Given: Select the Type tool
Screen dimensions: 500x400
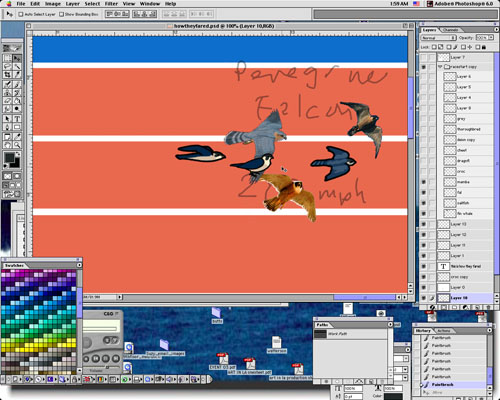Looking at the screenshot, I should (x=17, y=118).
